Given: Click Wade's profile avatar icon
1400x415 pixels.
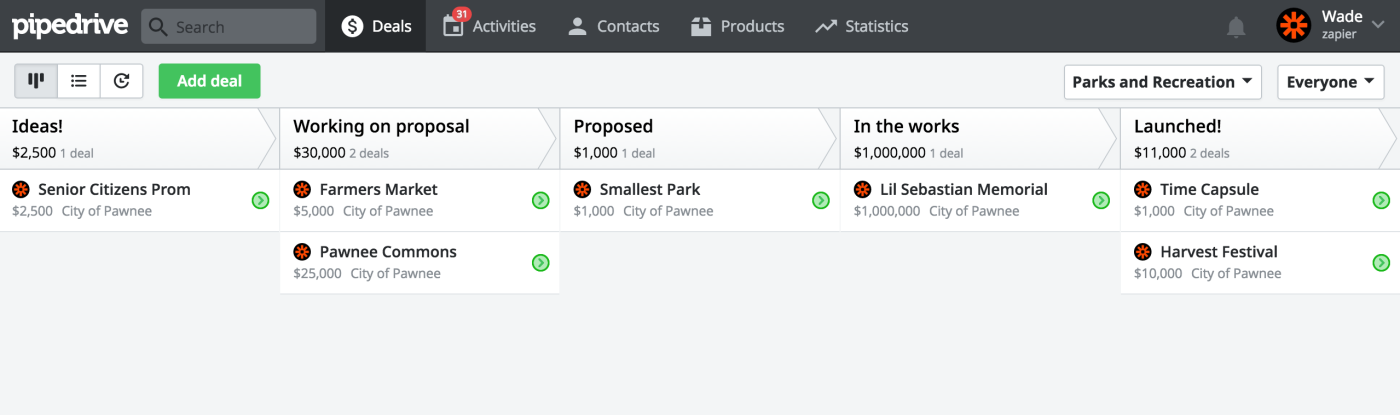Looking at the screenshot, I should [1294, 26].
